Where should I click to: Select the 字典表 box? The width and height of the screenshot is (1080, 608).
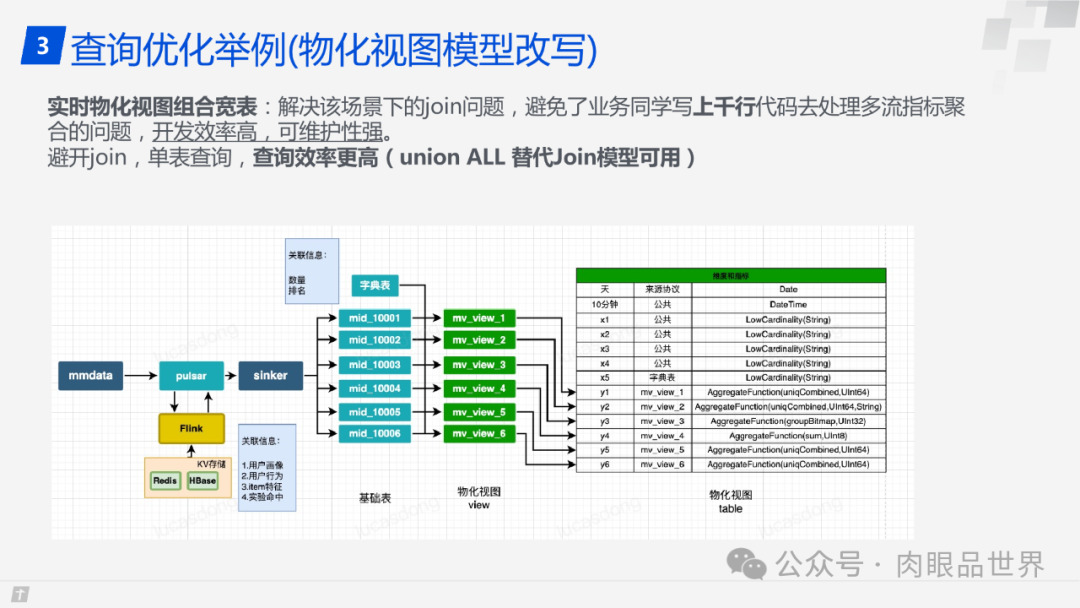375,285
